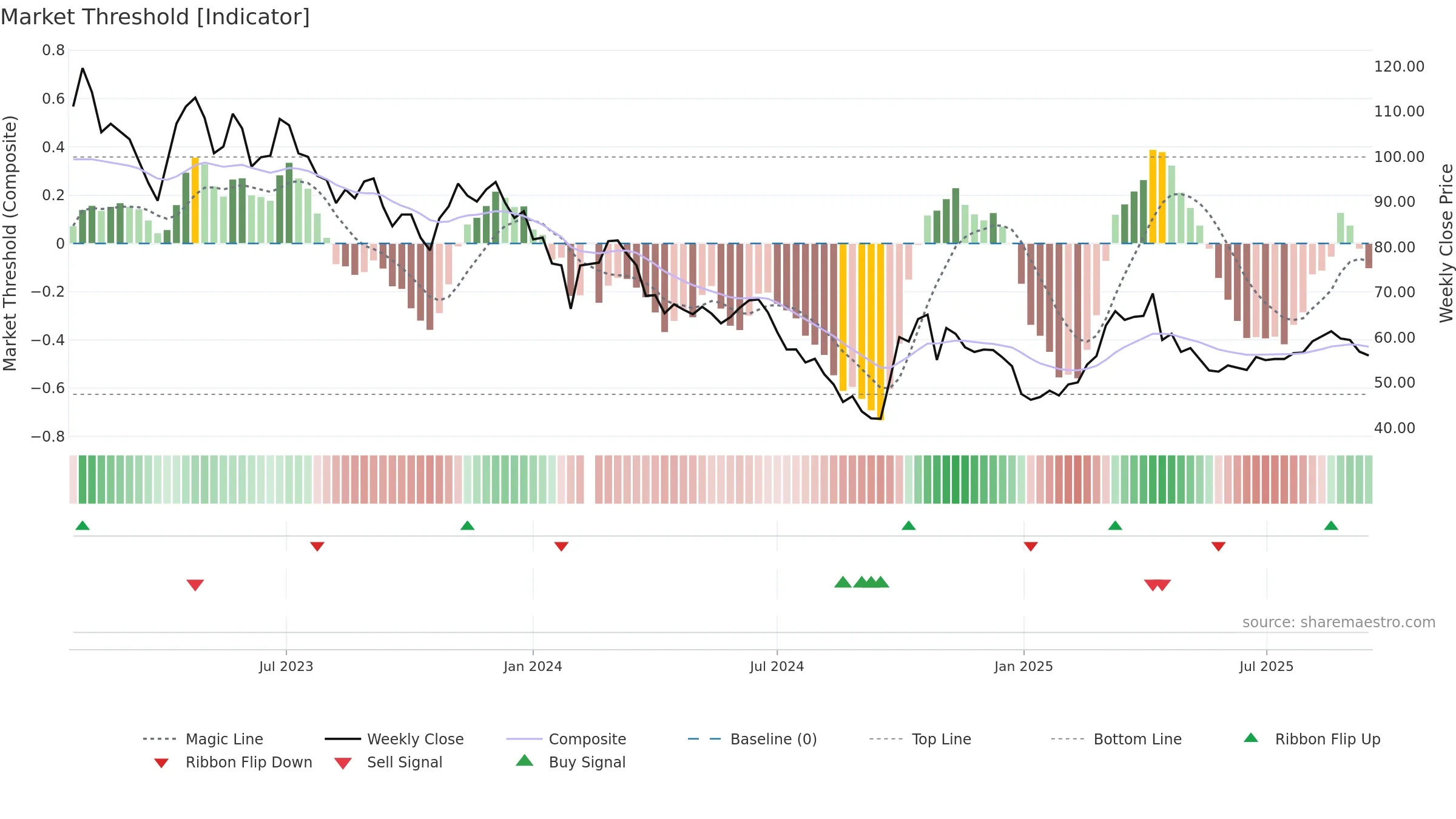This screenshot has height=819, width=1456.
Task: Click the Weekly Close Price axis title
Action: [x=1446, y=243]
